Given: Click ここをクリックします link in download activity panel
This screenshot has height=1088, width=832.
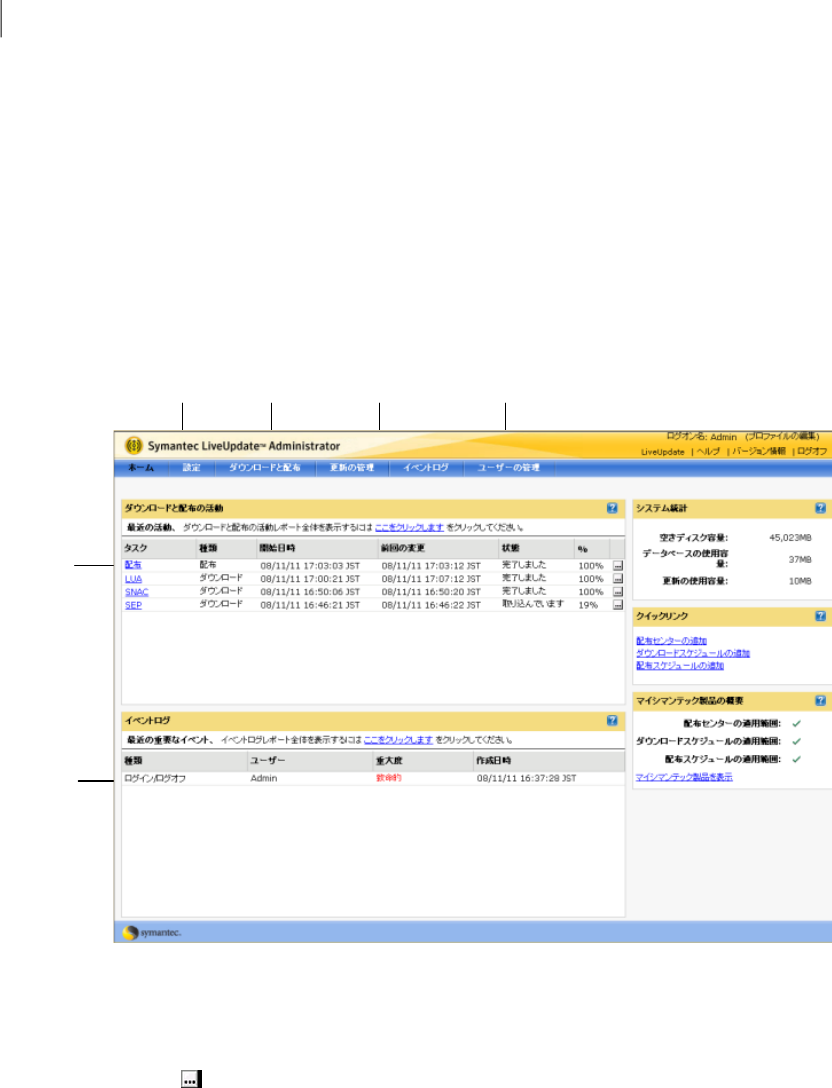Looking at the screenshot, I should (x=409, y=527).
